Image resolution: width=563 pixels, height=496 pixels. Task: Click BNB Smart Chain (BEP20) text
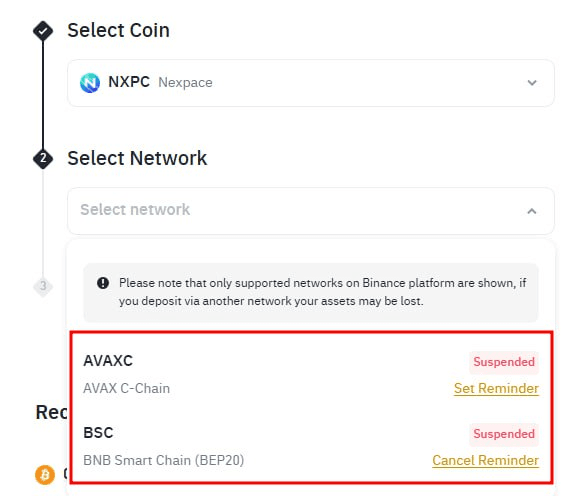[x=164, y=460]
